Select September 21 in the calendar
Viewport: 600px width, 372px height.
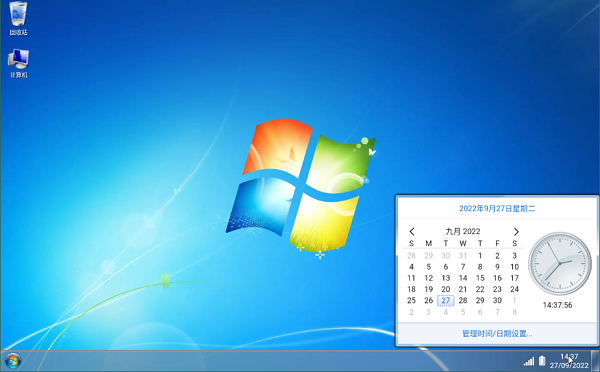point(463,289)
